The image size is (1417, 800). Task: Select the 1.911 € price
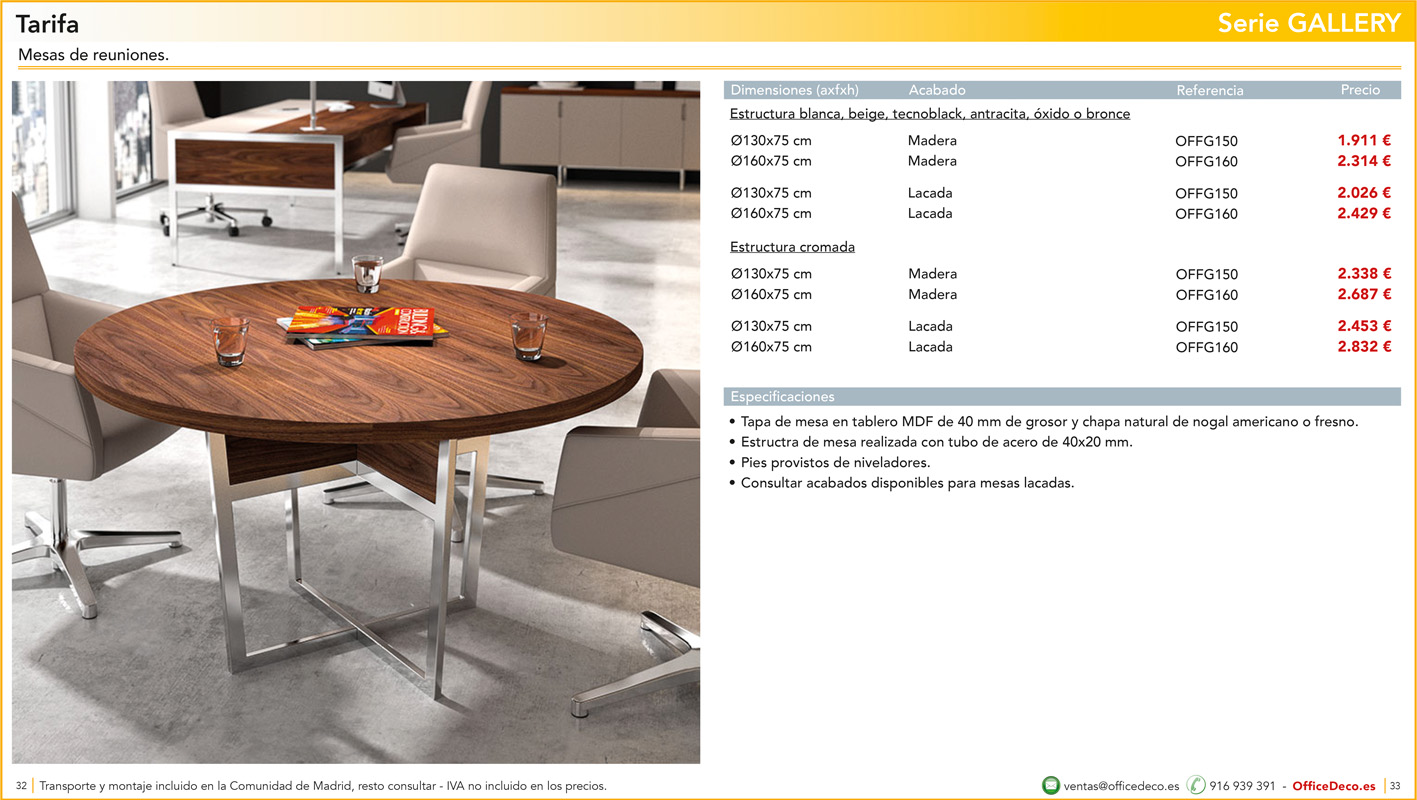click(1364, 141)
